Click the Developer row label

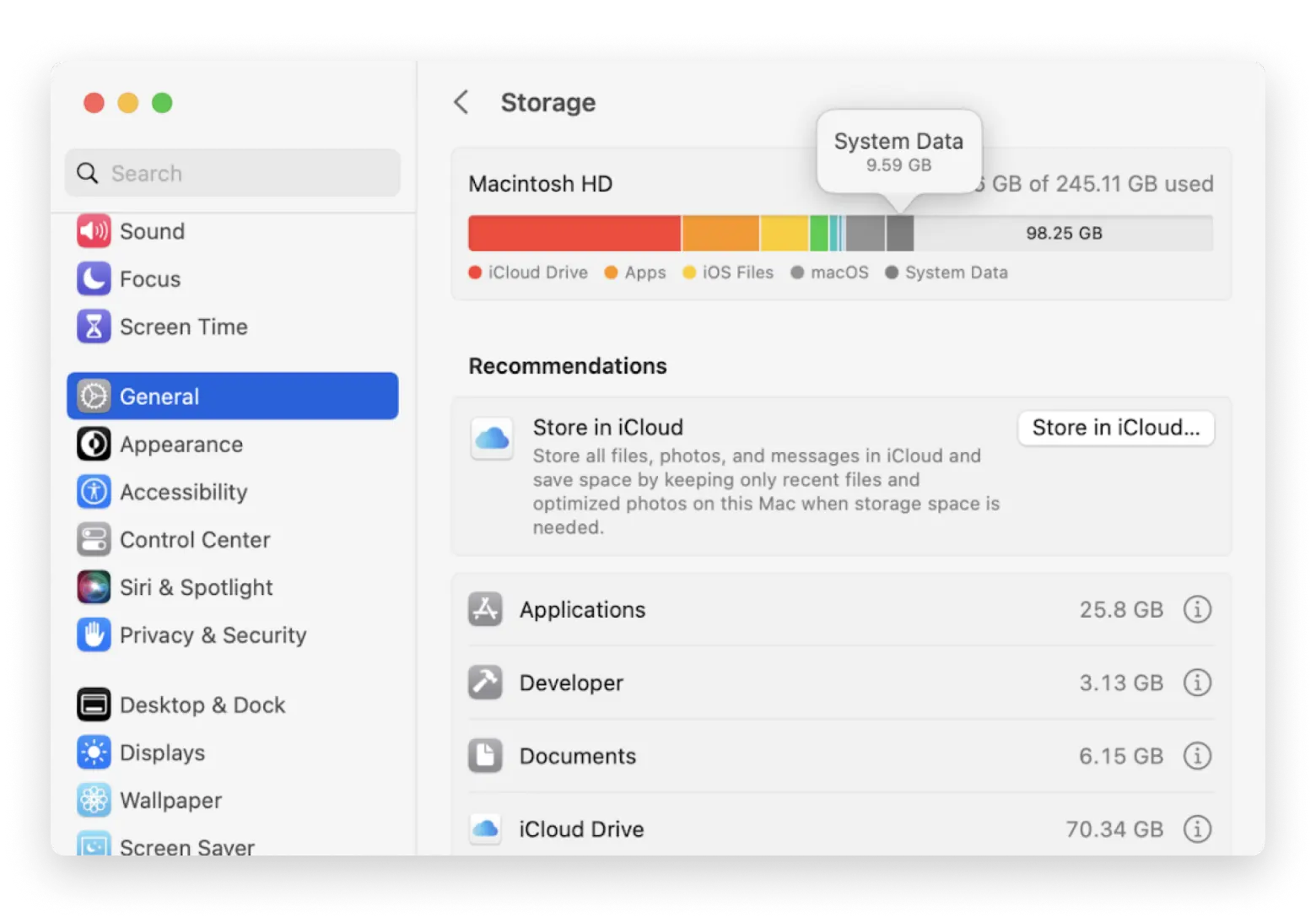571,683
